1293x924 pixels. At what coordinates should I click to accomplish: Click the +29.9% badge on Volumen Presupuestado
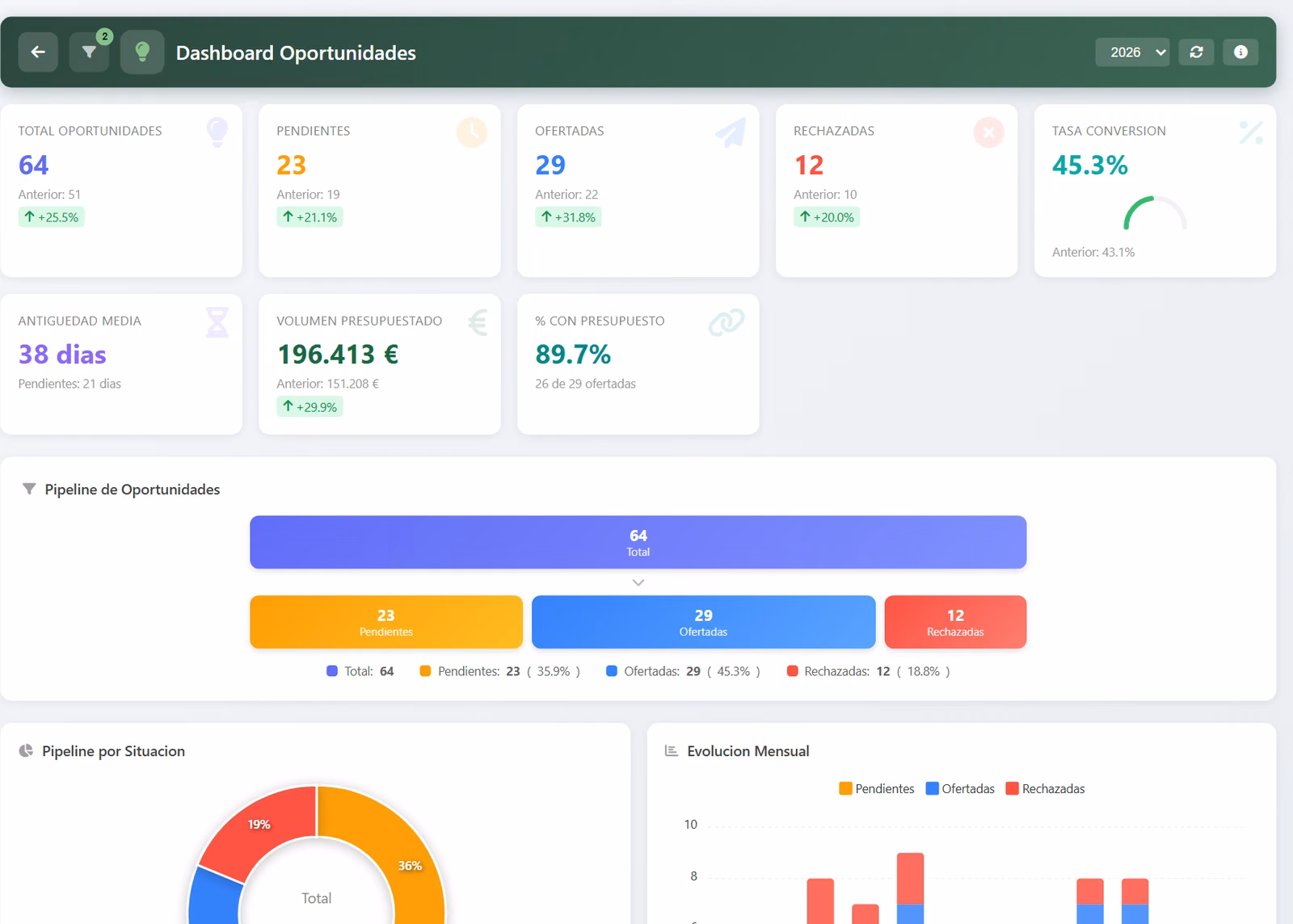(310, 407)
